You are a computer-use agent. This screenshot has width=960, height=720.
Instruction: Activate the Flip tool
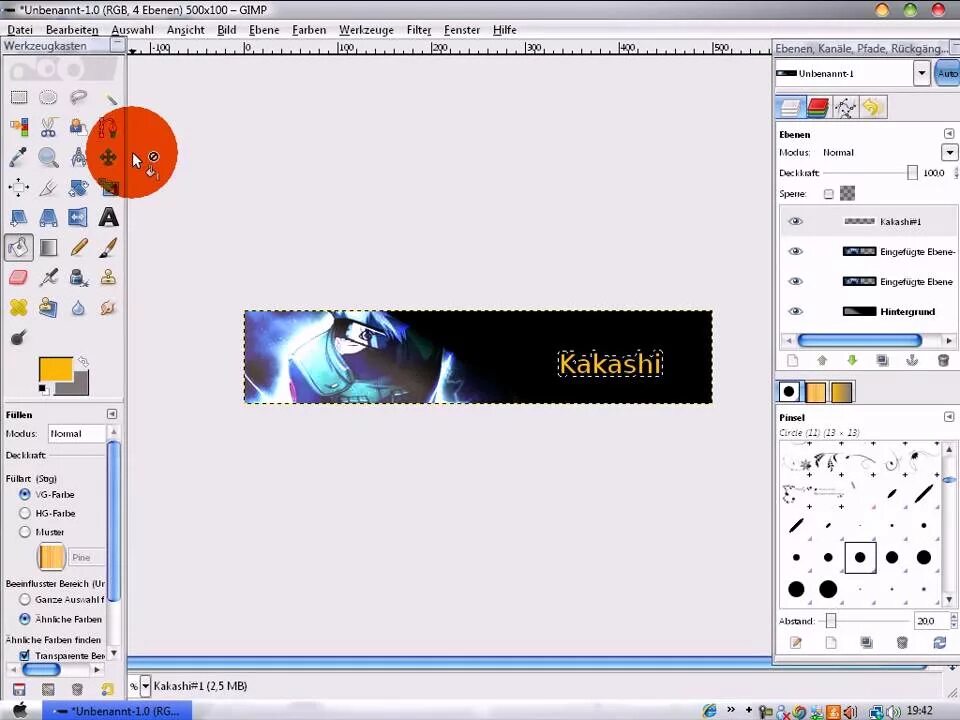point(78,217)
